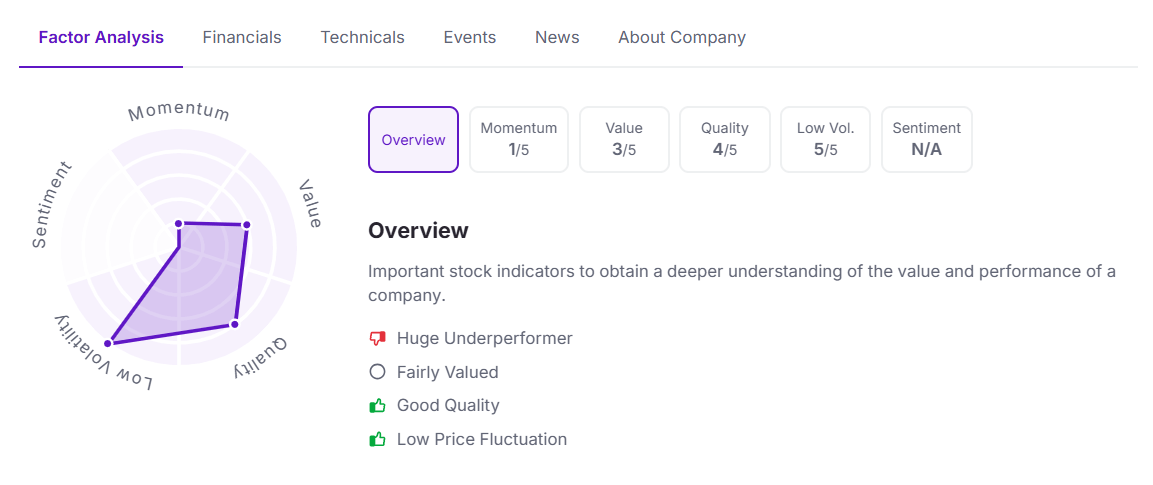The image size is (1153, 485).
Task: Show the Momentum 1/5 factor details
Action: tap(519, 140)
